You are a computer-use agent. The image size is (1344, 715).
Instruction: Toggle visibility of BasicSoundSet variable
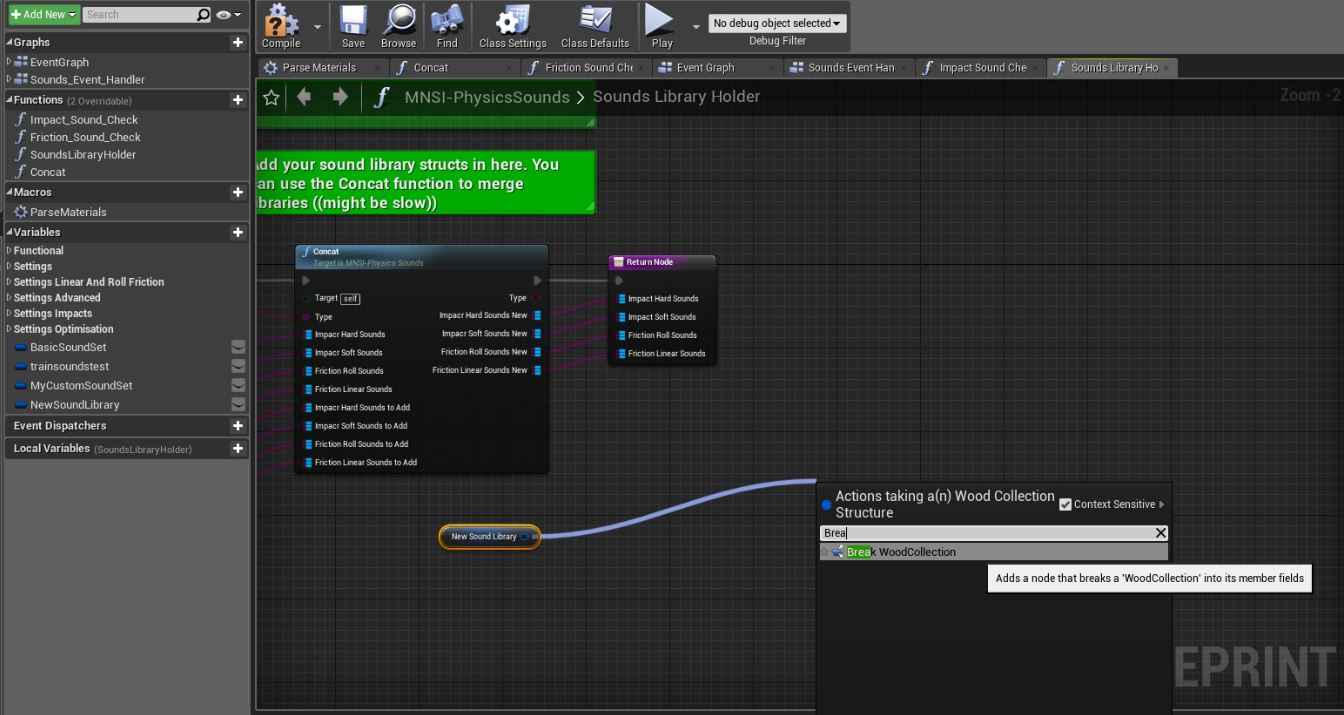click(238, 347)
